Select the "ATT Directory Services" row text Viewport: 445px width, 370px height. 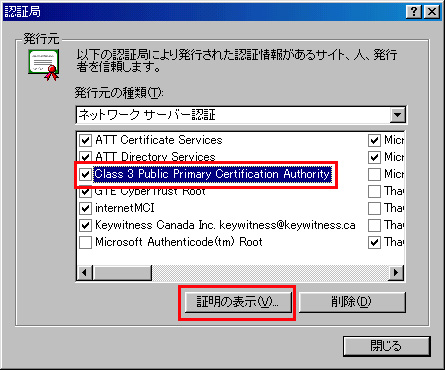[155, 157]
